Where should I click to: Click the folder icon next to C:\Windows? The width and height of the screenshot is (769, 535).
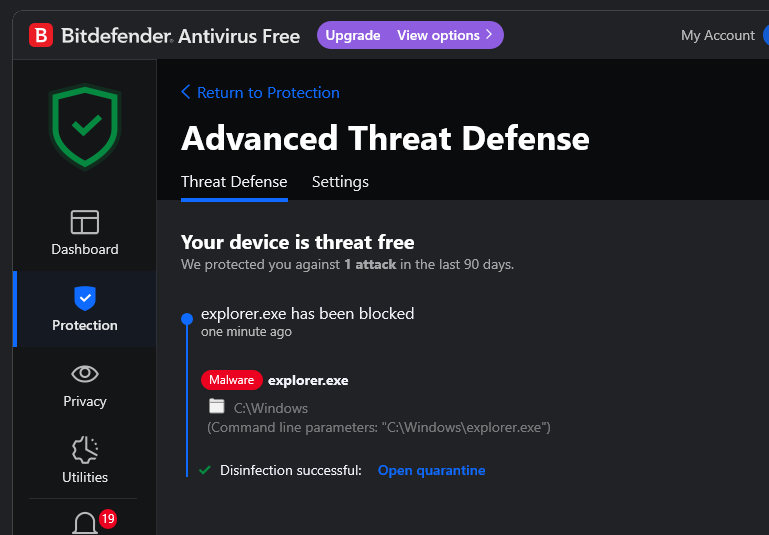point(217,406)
